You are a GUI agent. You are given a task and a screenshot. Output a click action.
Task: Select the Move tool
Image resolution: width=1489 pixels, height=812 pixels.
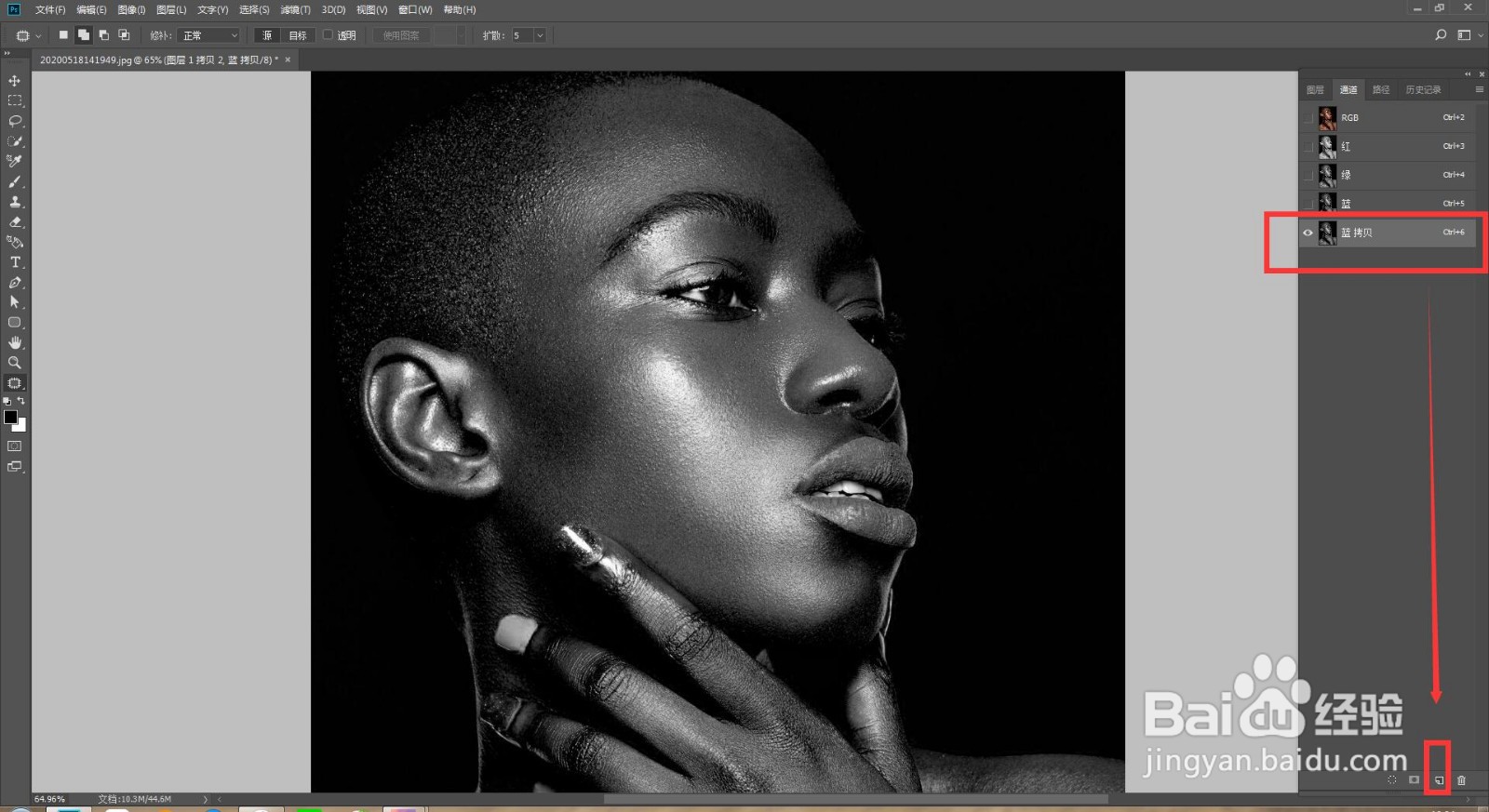(15, 81)
